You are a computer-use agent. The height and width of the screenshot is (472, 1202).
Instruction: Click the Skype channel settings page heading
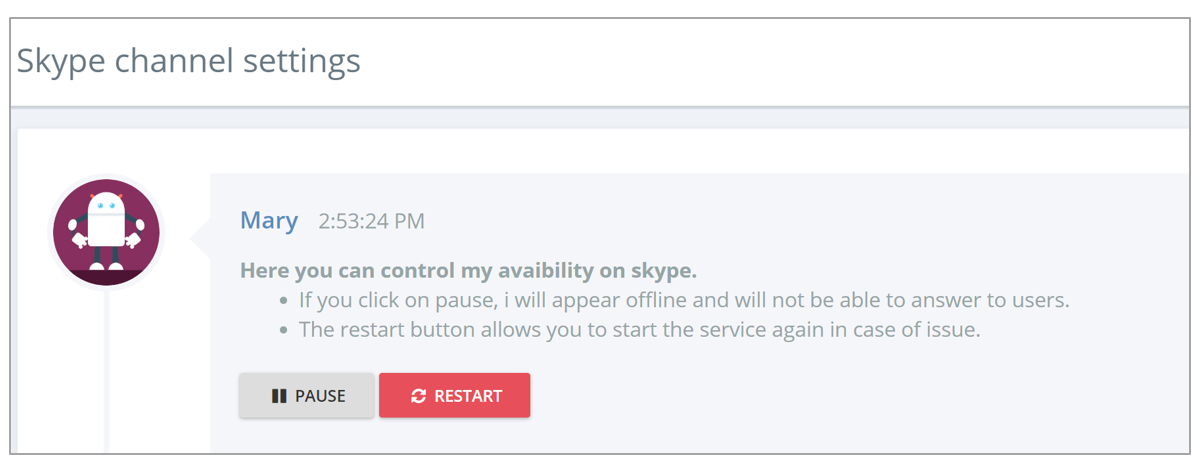click(189, 61)
